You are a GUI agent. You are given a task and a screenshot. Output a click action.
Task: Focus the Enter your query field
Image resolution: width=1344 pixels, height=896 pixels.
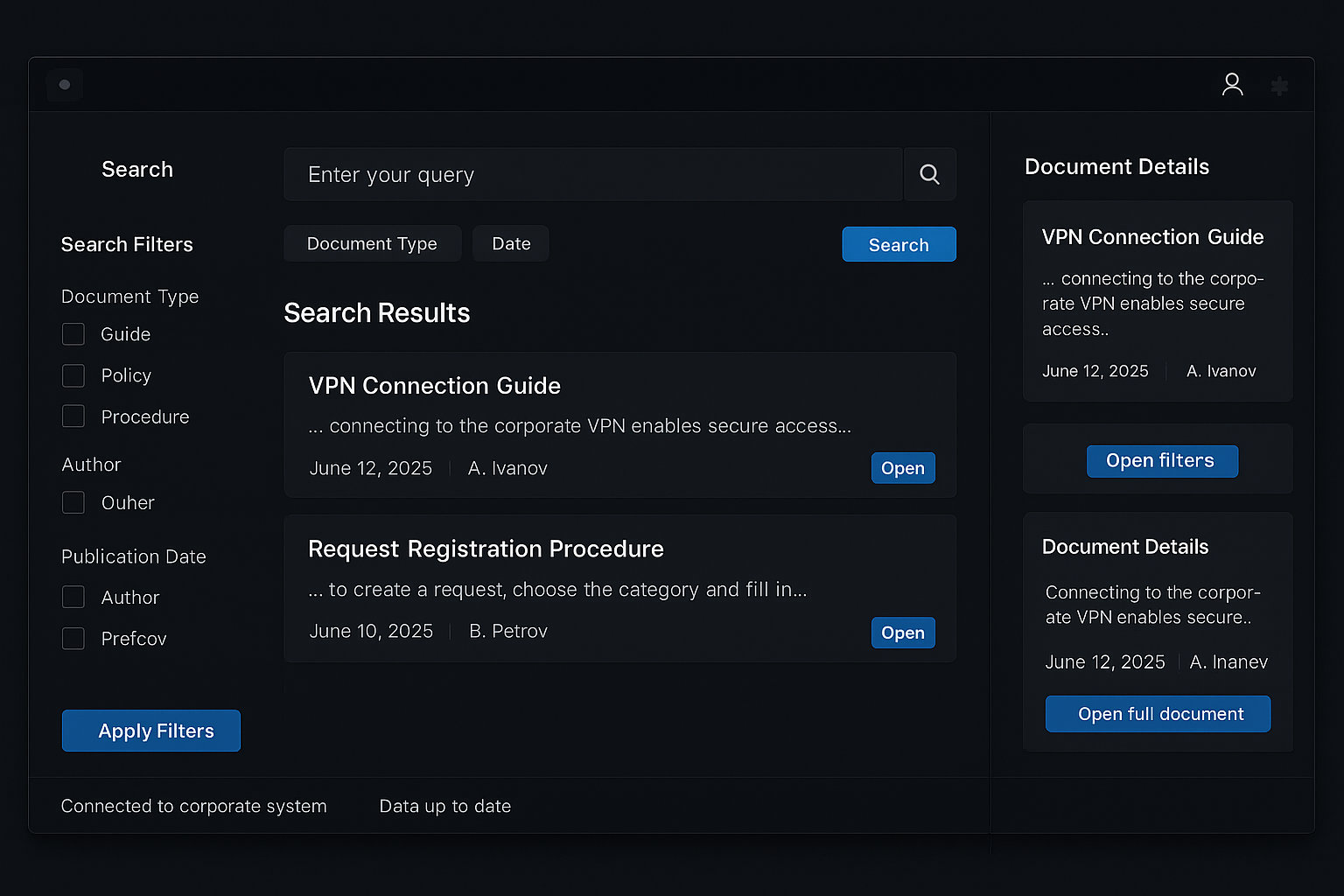(x=593, y=175)
